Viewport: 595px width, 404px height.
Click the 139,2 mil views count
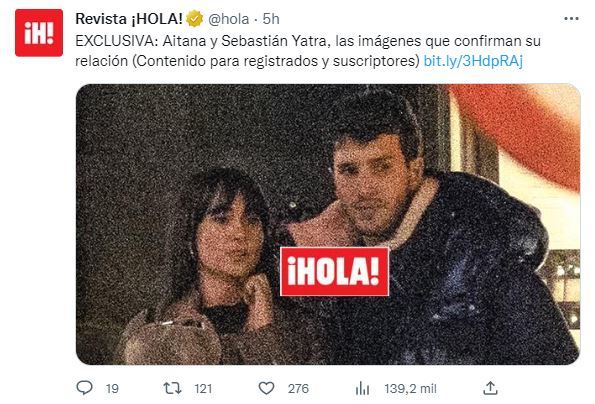[410, 388]
